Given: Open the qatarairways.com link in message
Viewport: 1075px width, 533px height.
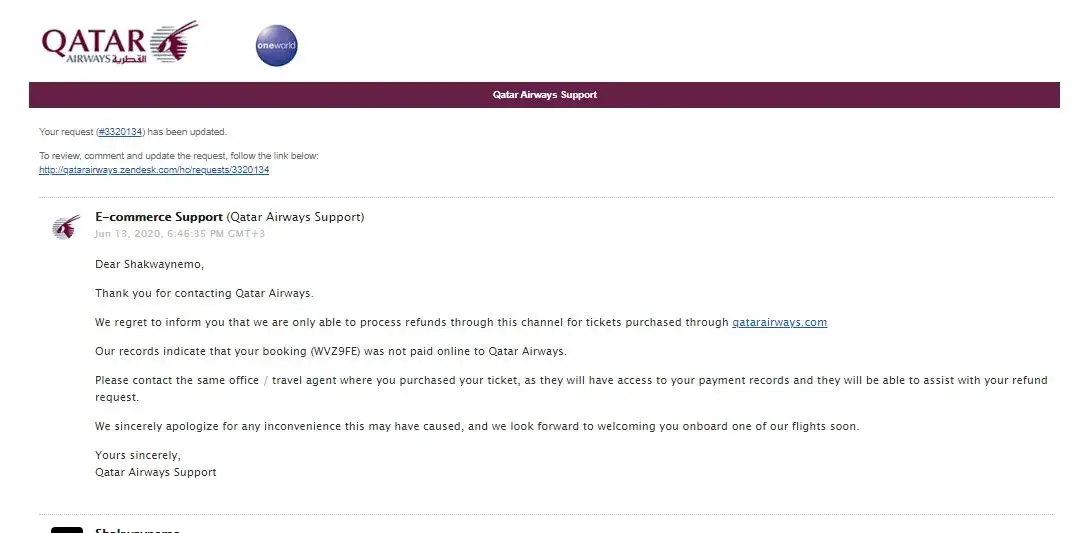Looking at the screenshot, I should tap(779, 322).
